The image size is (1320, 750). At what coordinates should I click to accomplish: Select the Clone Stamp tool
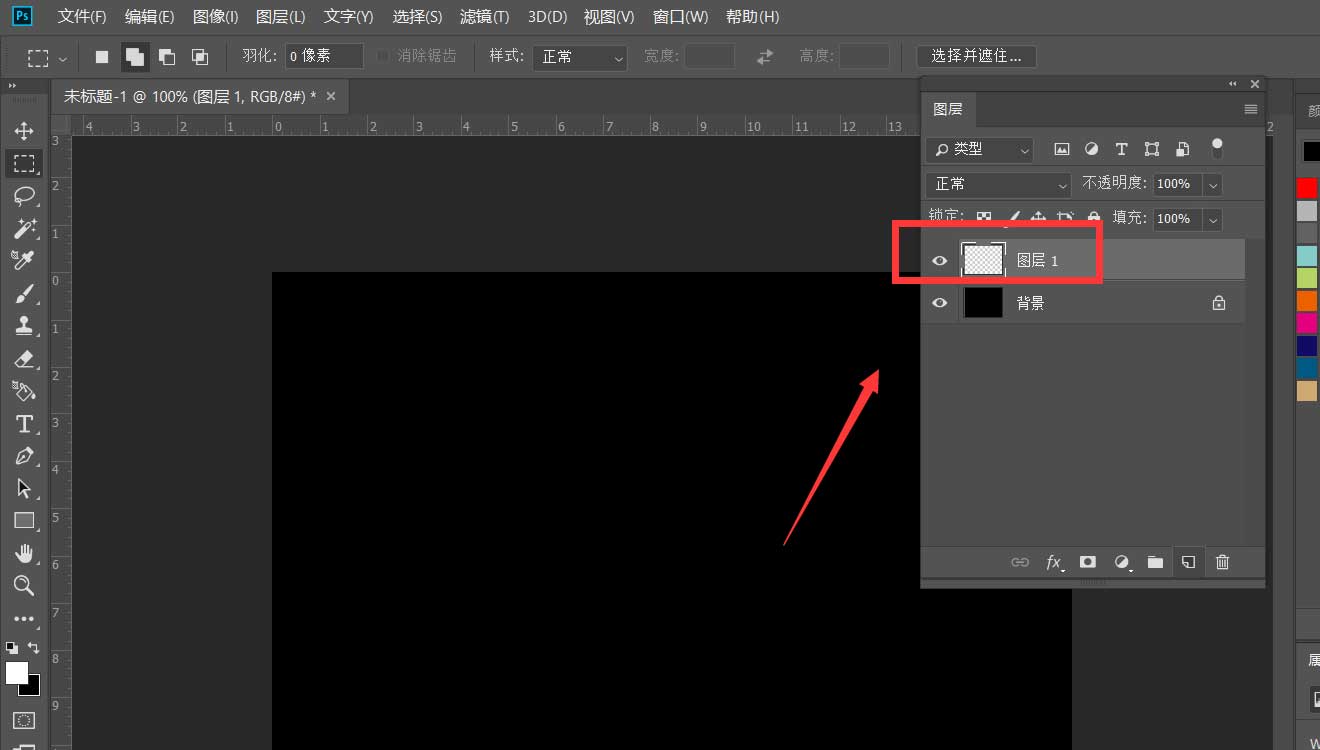pos(24,325)
